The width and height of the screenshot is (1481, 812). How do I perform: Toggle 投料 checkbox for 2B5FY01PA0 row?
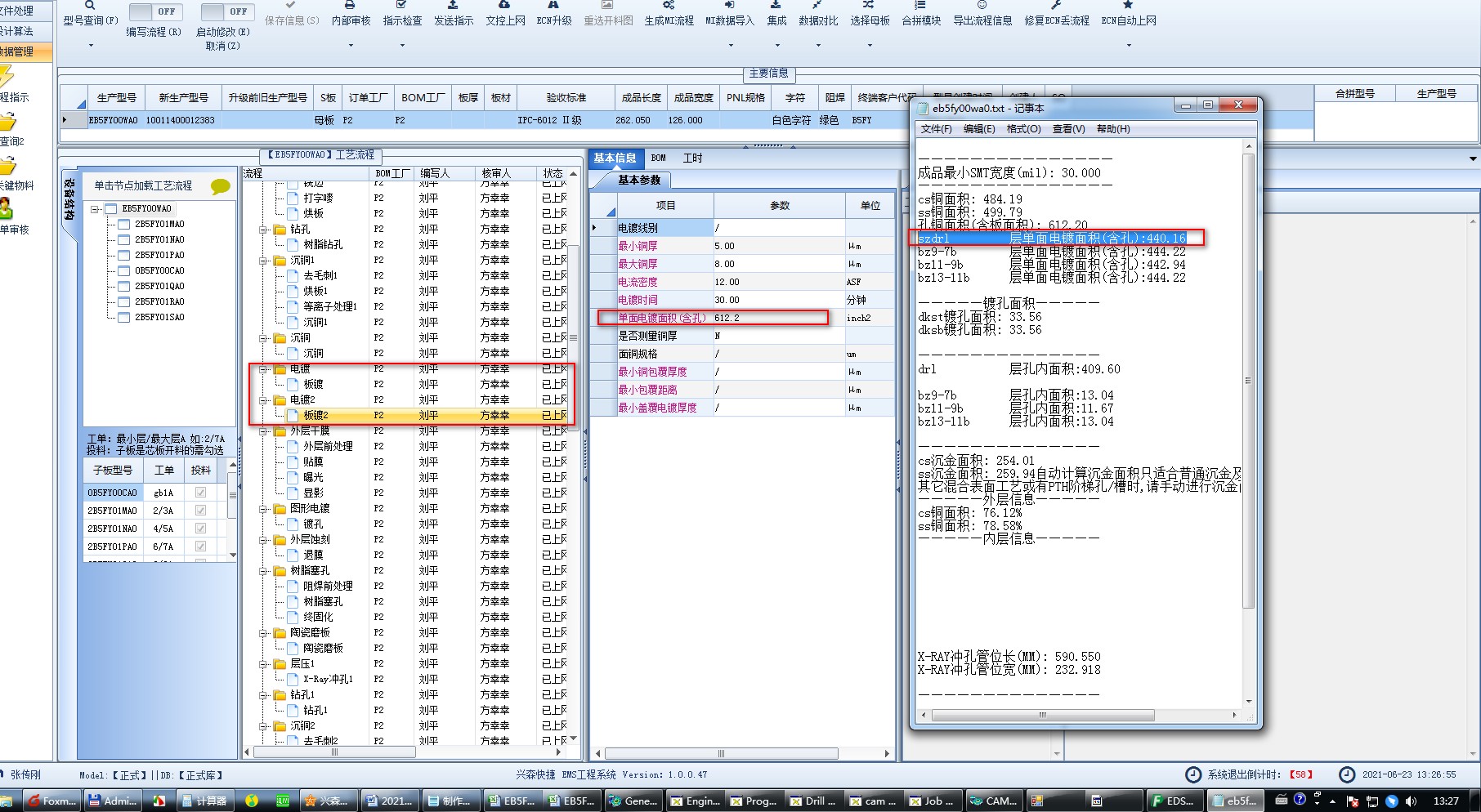pos(200,547)
